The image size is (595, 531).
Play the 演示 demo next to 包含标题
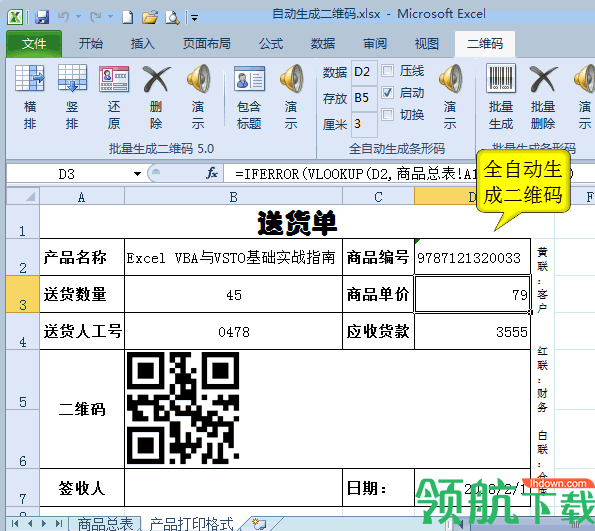(x=291, y=97)
